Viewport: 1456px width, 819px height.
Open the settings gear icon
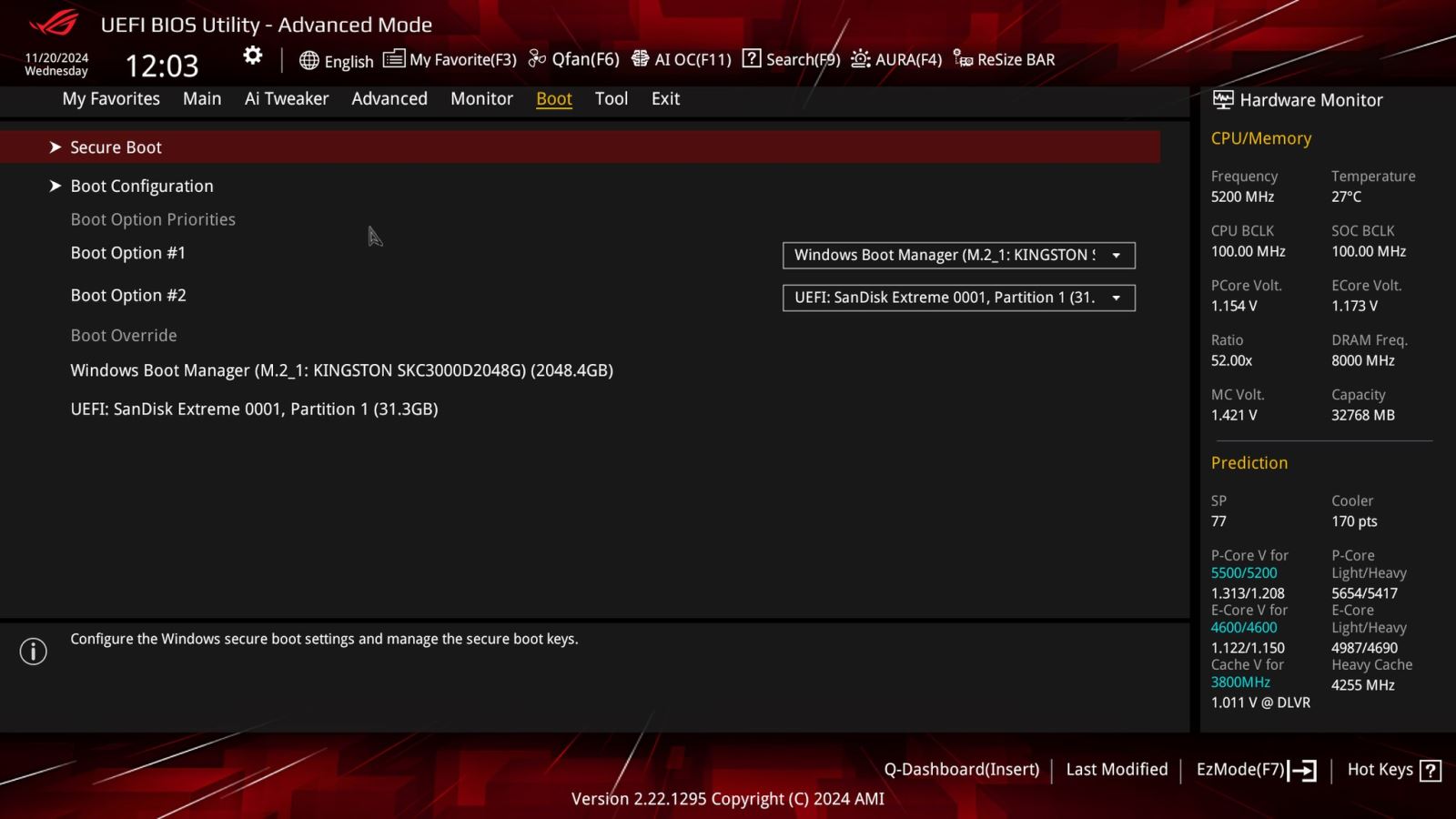(x=253, y=56)
